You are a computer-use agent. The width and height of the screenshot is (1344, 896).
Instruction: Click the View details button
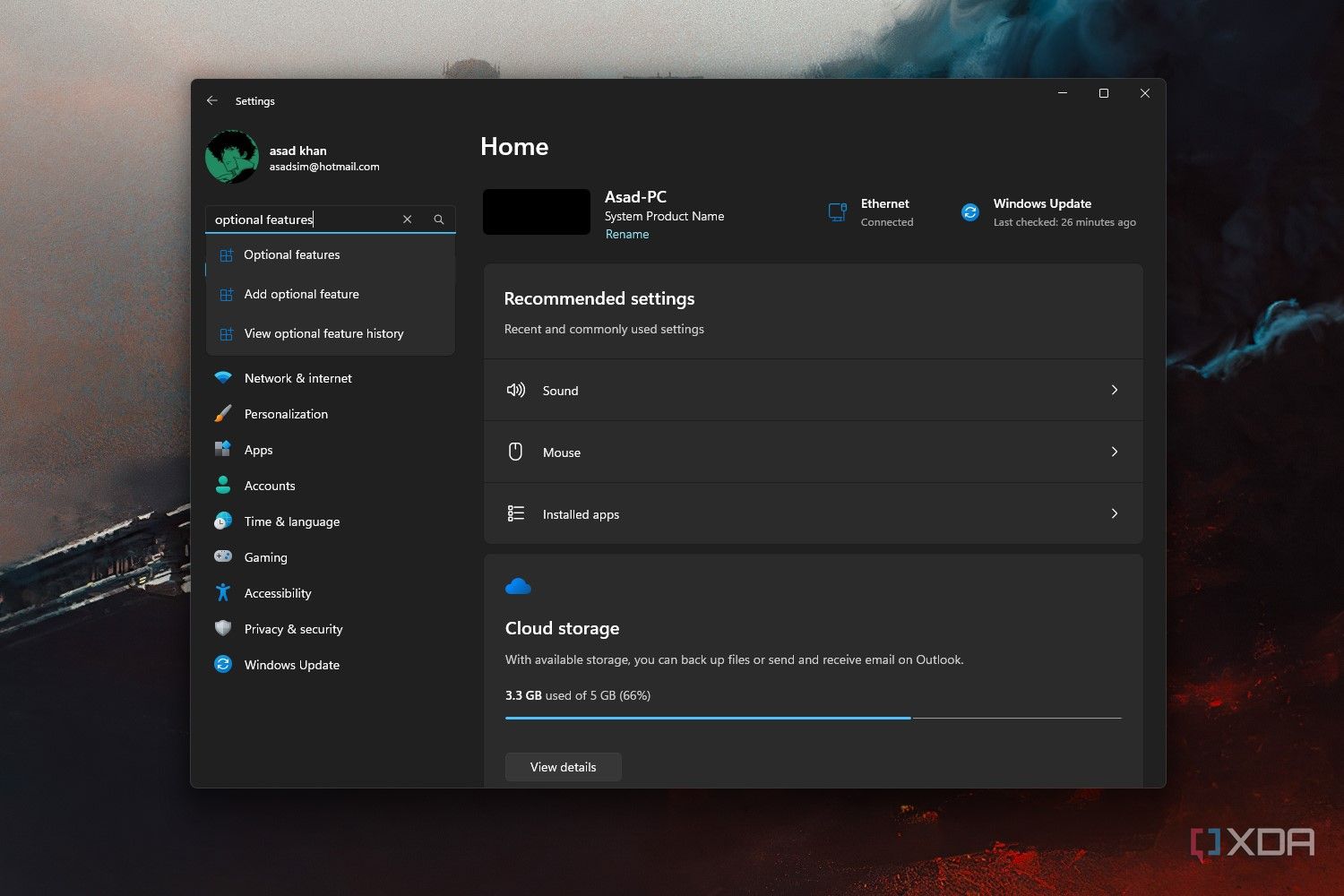[x=563, y=767]
